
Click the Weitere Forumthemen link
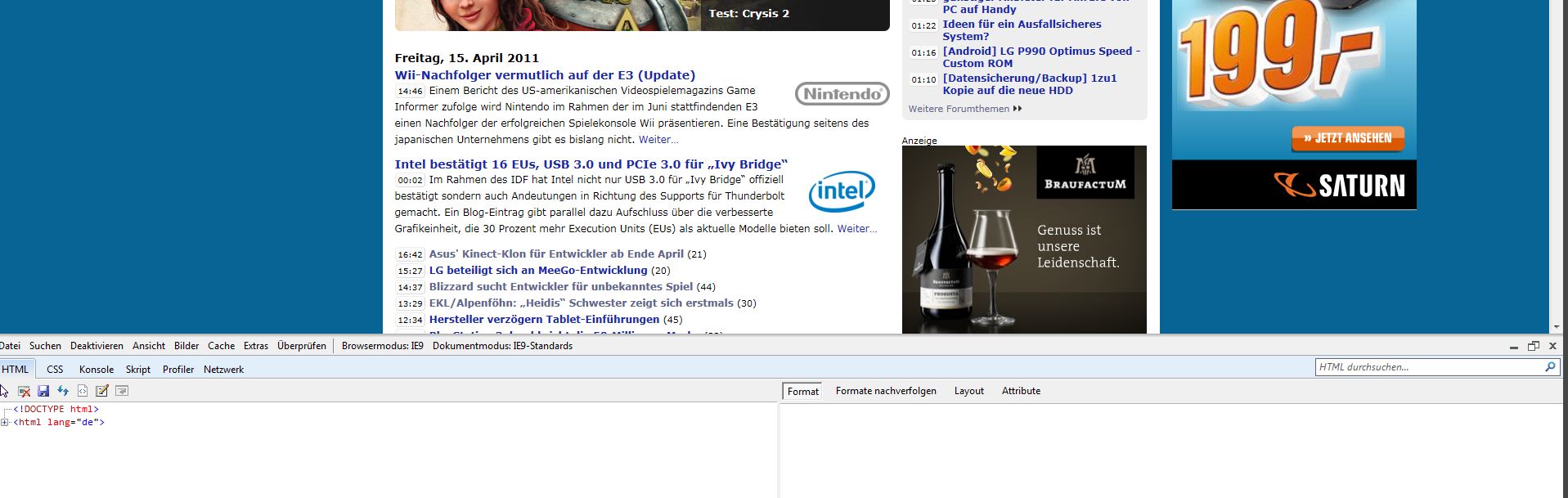tap(959, 109)
